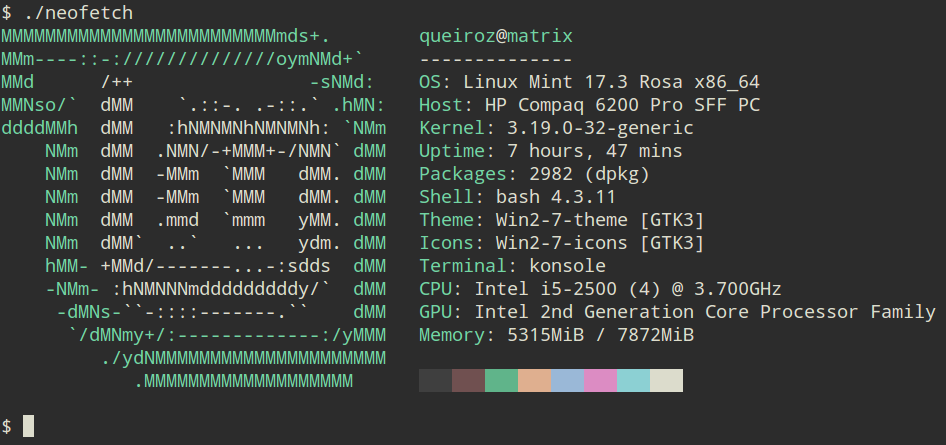Click the brownish-red color block
The height and width of the screenshot is (445, 946).
pos(469,380)
